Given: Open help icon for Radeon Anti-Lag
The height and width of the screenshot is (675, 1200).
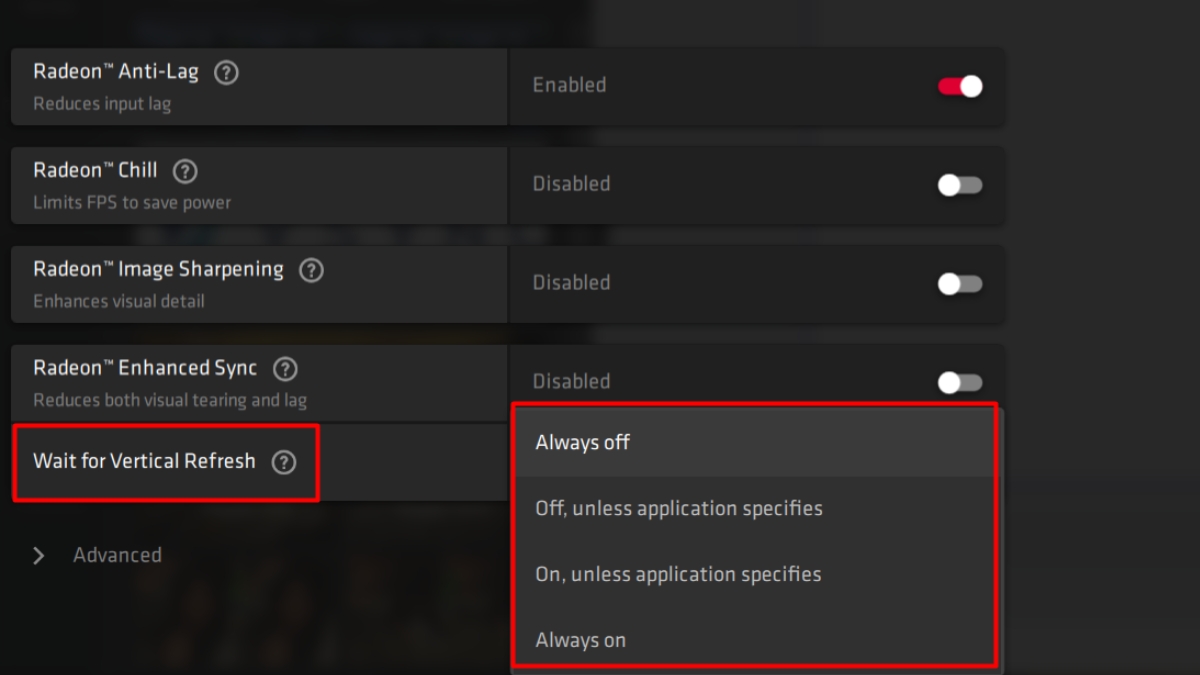Looking at the screenshot, I should click(227, 73).
